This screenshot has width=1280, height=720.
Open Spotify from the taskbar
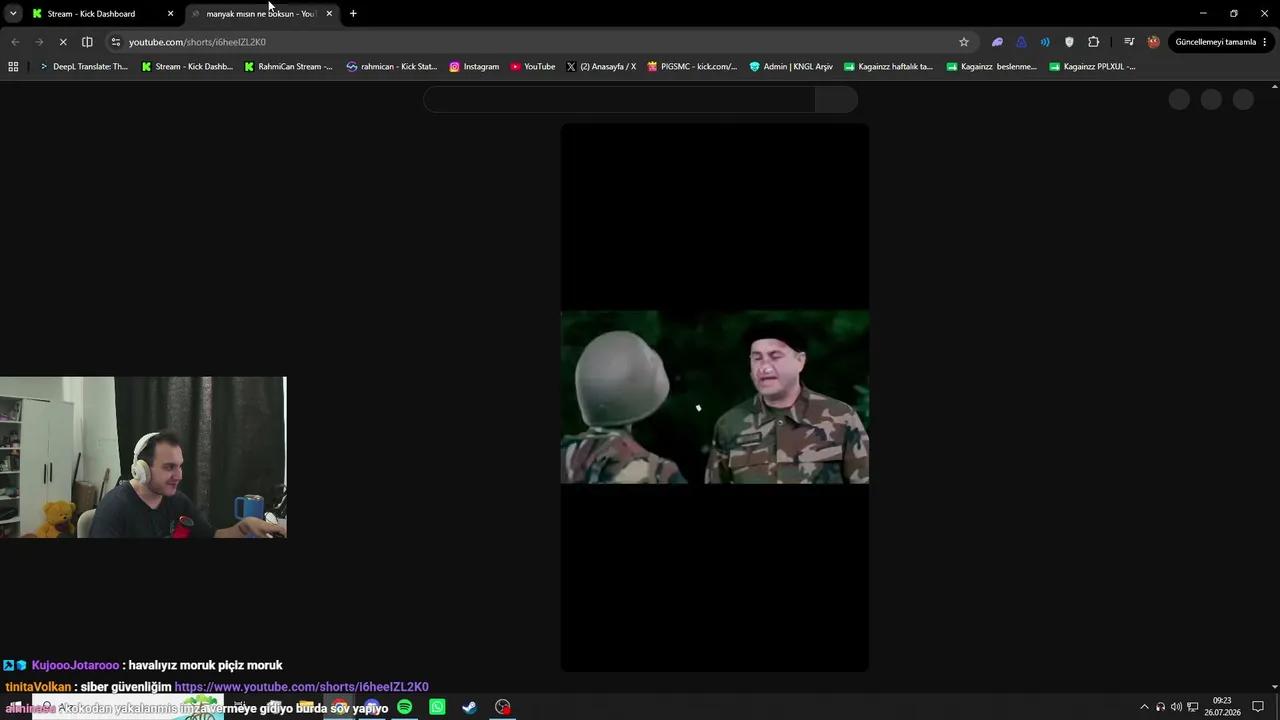[x=404, y=707]
